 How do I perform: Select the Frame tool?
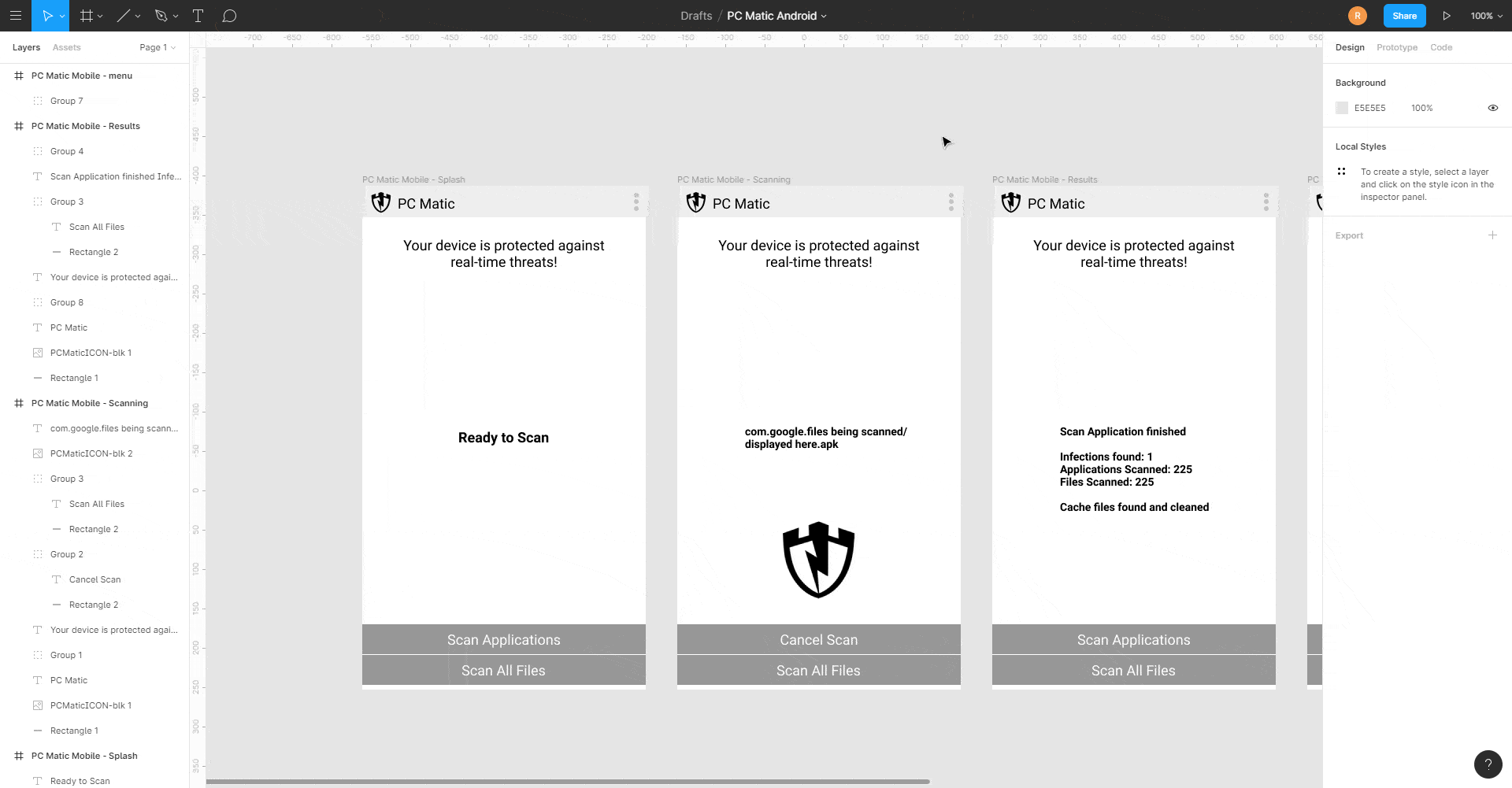point(87,16)
